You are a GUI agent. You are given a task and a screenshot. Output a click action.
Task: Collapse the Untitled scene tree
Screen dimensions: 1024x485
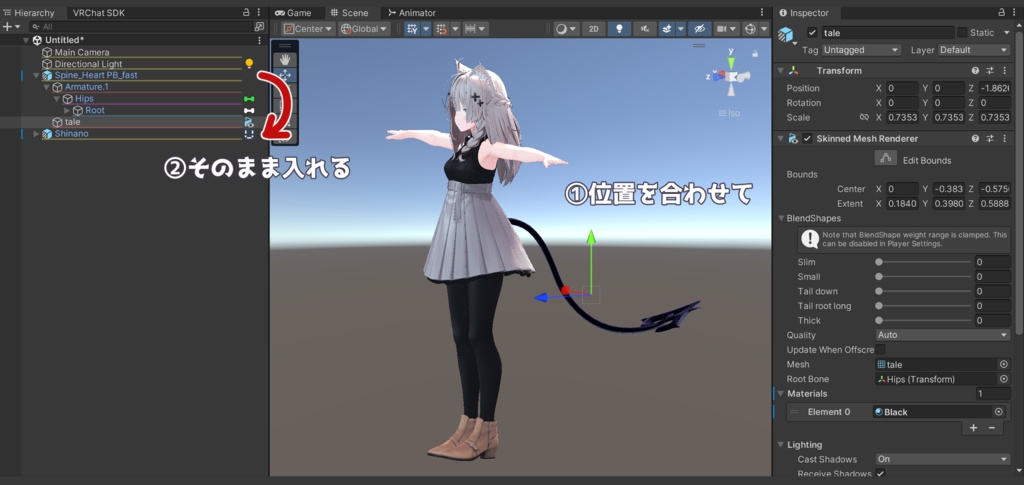pos(26,40)
